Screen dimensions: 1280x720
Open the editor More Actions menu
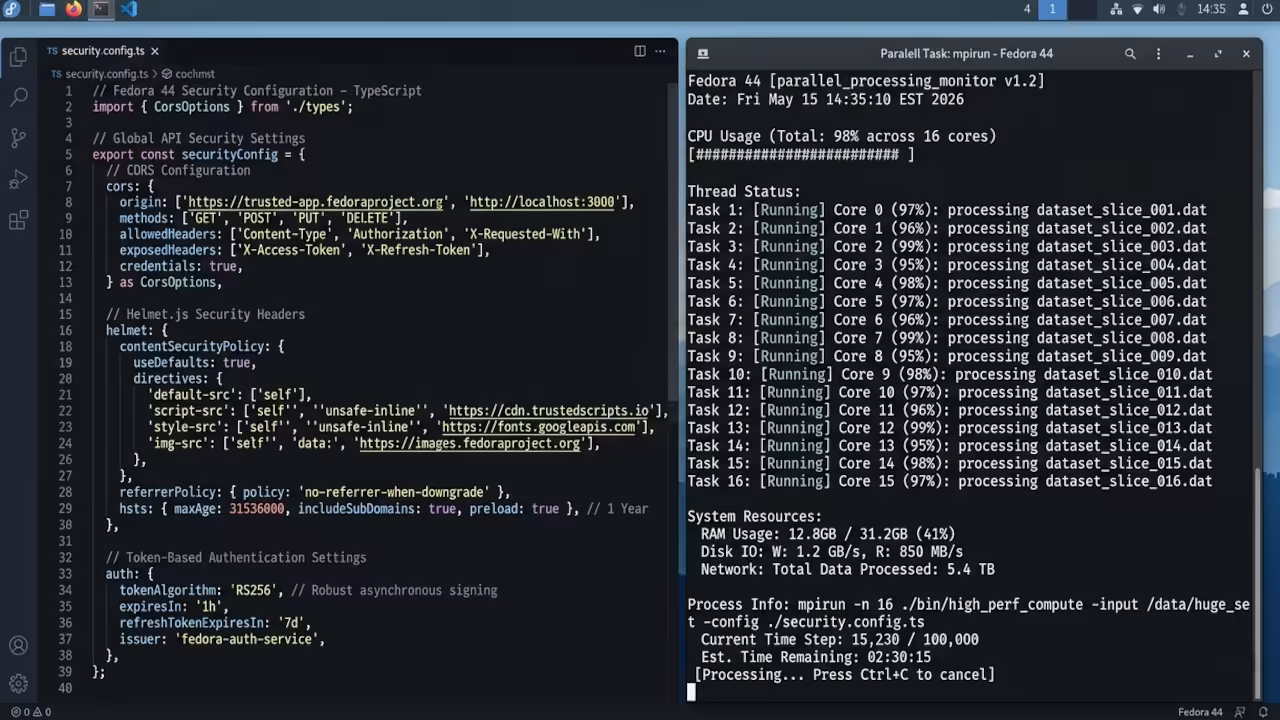pyautogui.click(x=661, y=51)
